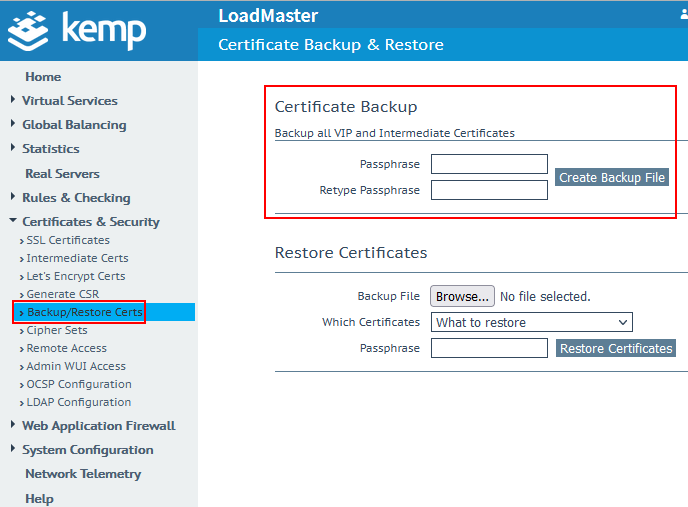Select Rules & Checking menu label

(76, 198)
